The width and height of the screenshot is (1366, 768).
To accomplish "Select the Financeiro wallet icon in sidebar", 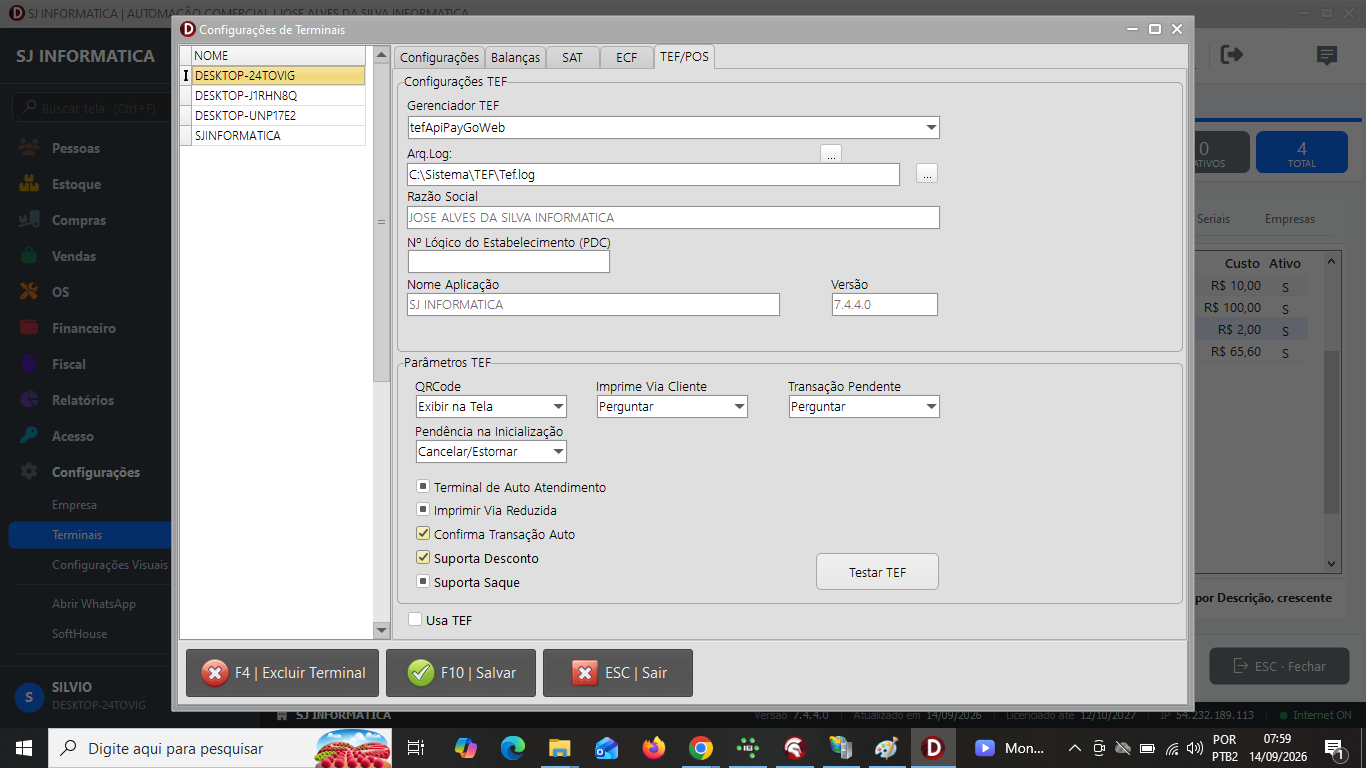I will point(30,328).
